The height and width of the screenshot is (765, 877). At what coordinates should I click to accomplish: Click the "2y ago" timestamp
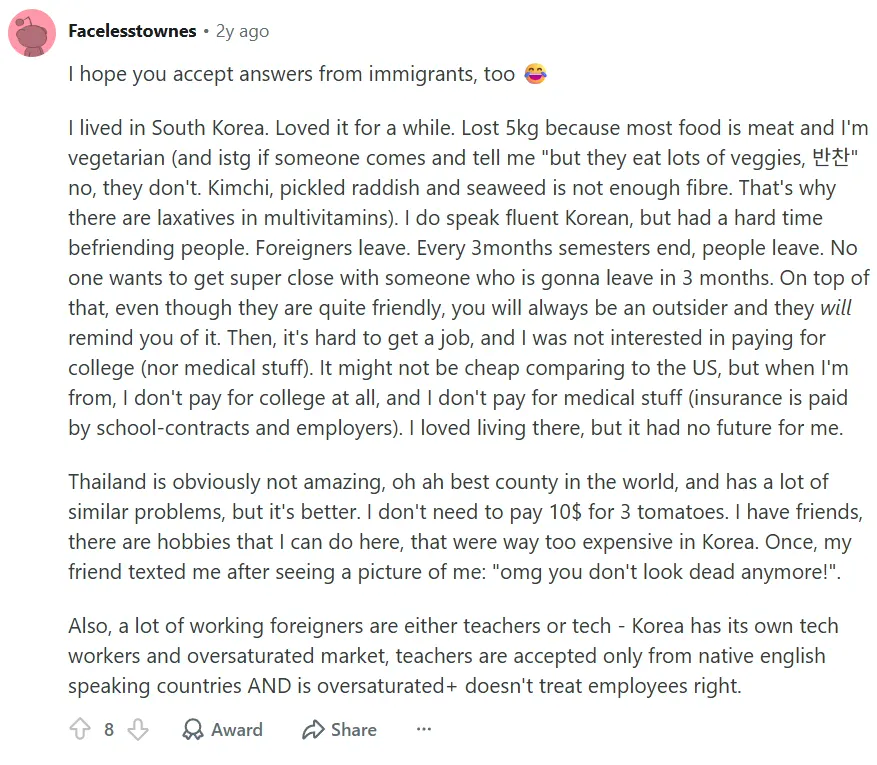click(242, 31)
